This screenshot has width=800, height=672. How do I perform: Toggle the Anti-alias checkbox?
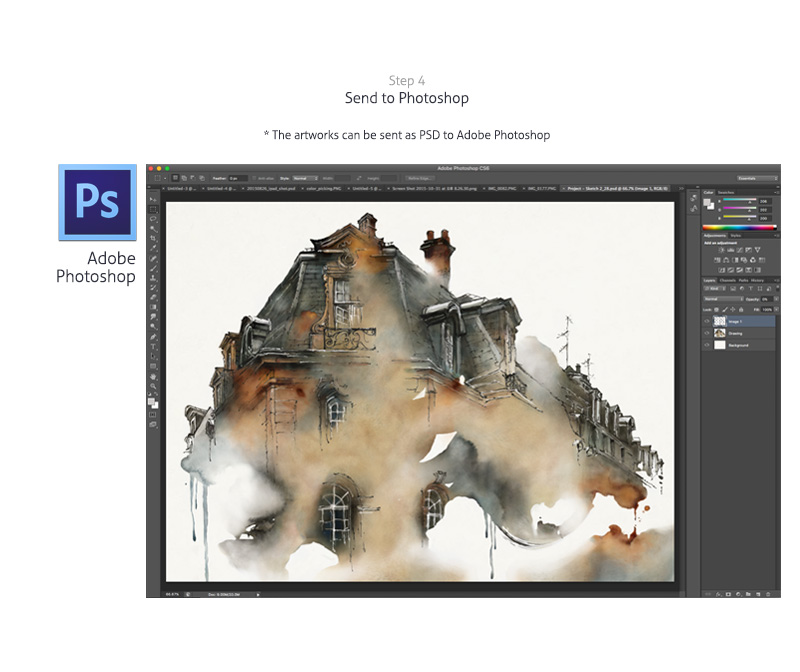coord(255,178)
